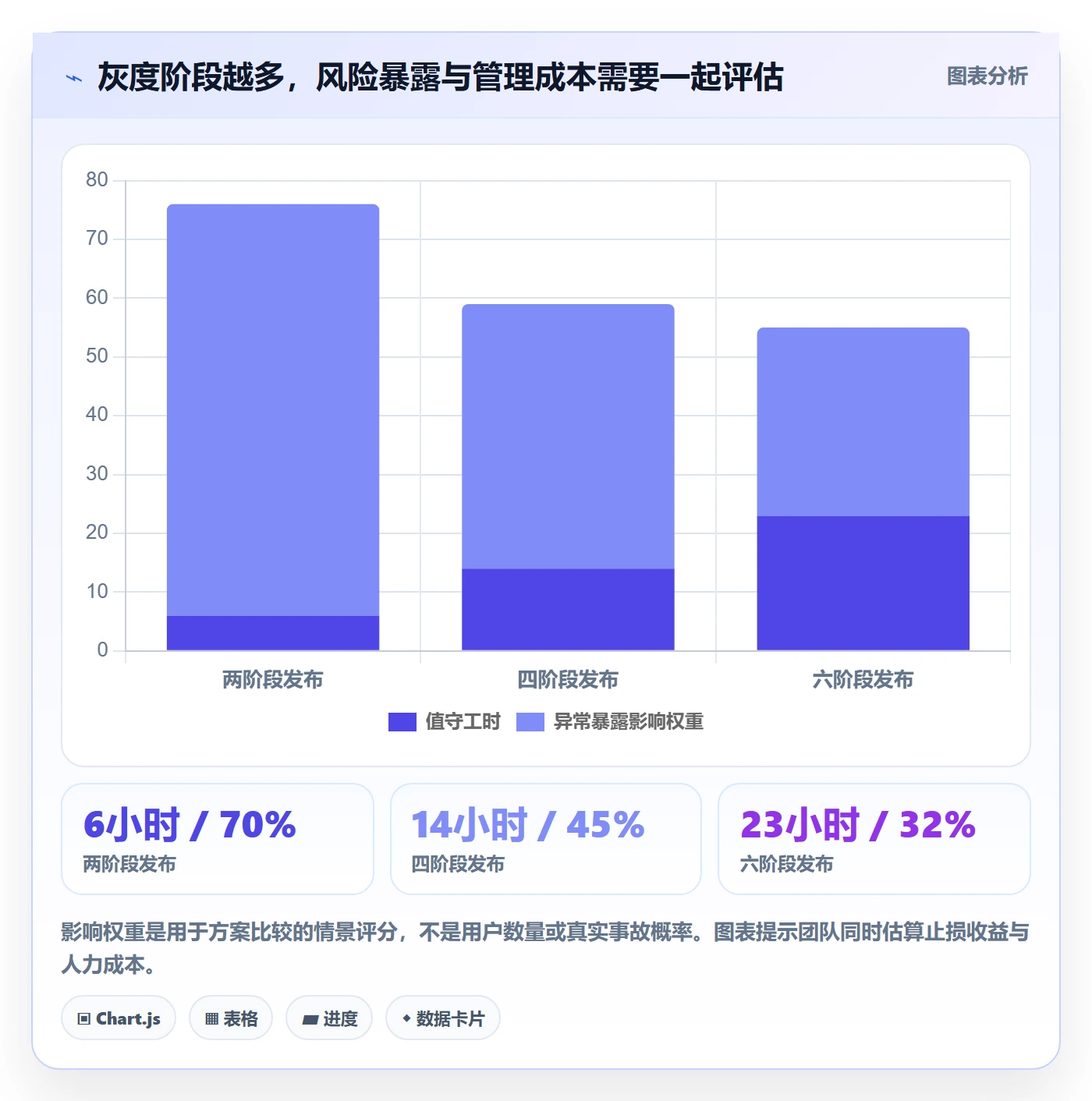Click the 值守工时 legend color swatch
1092x1101 pixels.
click(402, 722)
